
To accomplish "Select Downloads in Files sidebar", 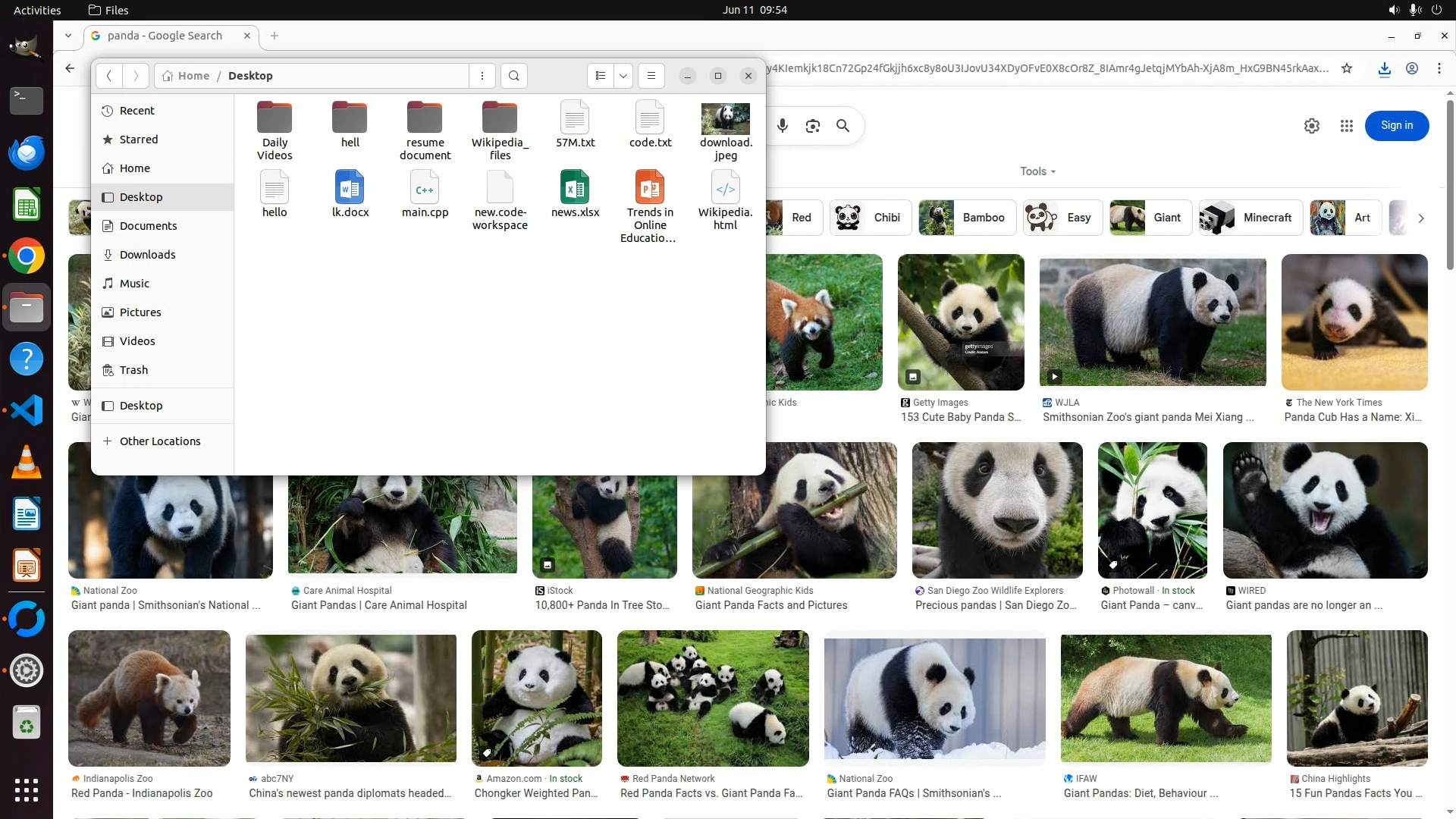I will point(147,255).
